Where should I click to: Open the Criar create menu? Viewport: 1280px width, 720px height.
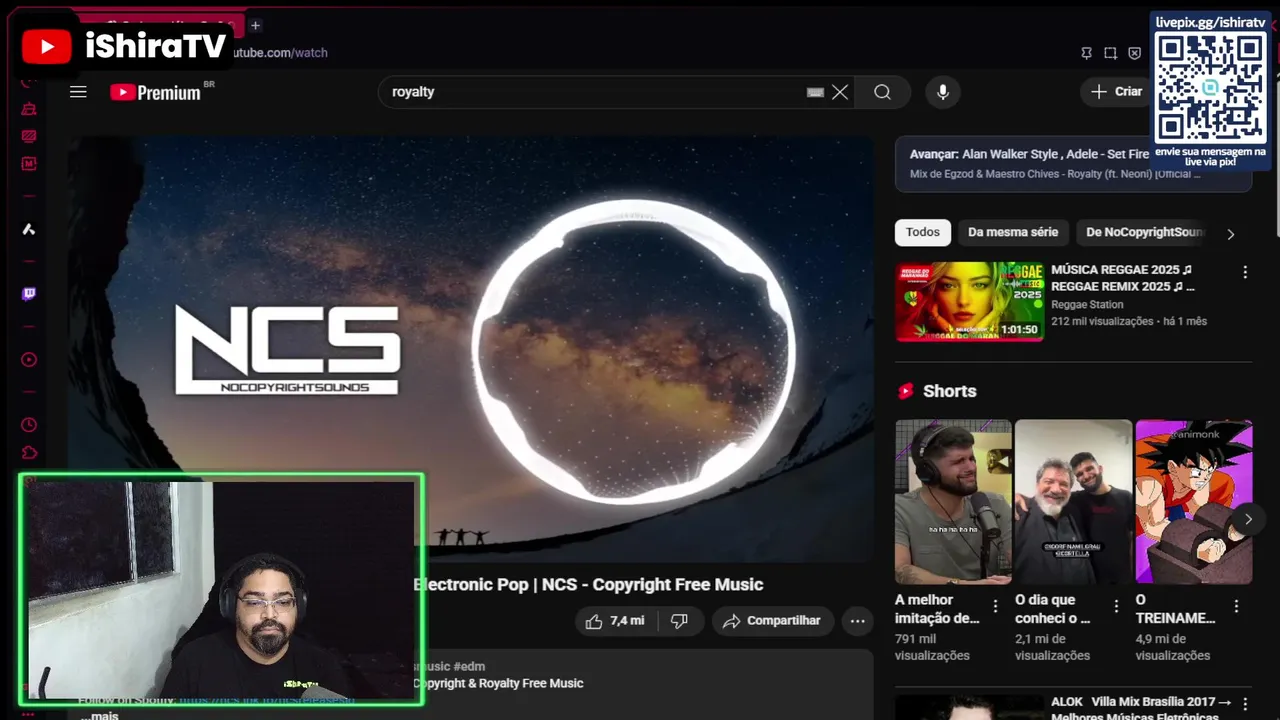click(x=1116, y=92)
